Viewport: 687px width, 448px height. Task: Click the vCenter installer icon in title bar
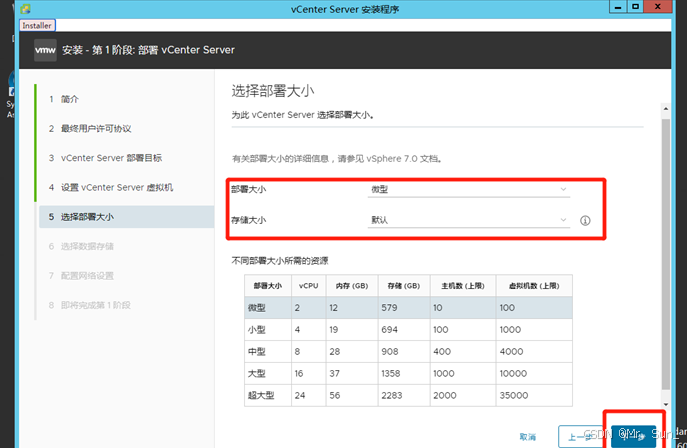[26, 9]
